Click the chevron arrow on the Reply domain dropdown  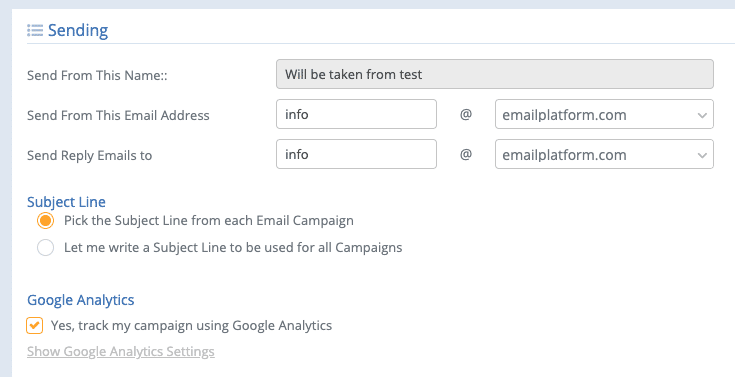tap(702, 155)
